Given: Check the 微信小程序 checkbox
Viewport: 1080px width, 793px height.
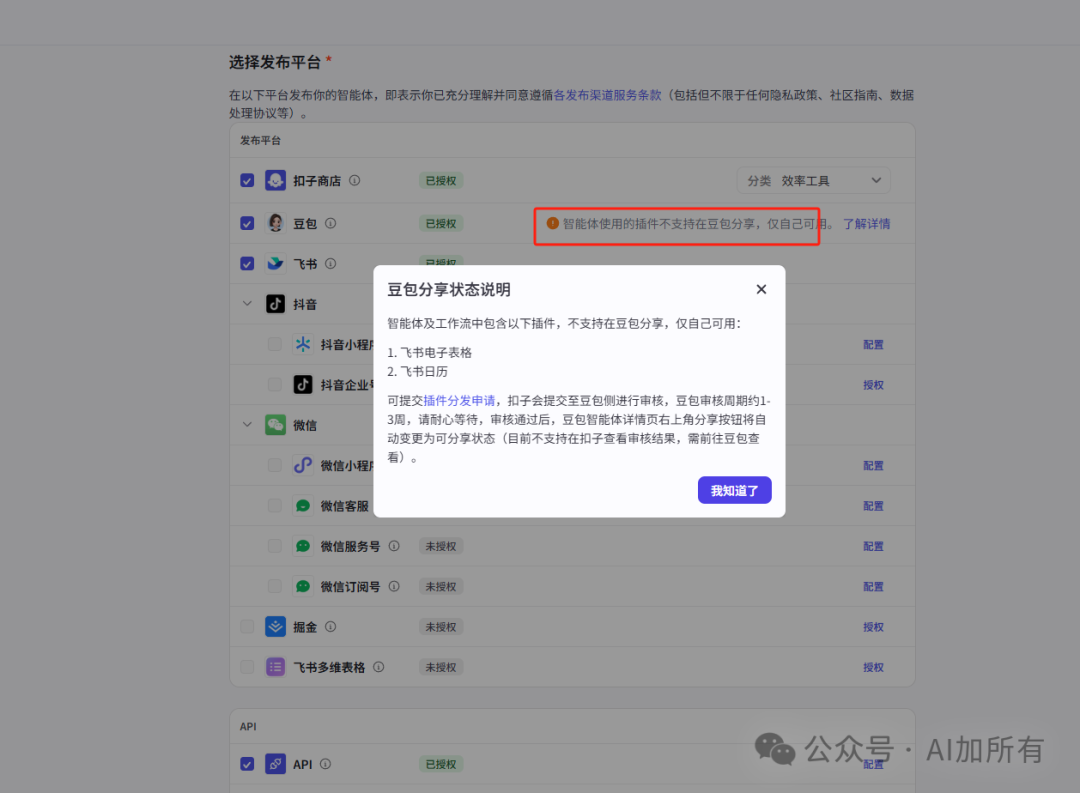Looking at the screenshot, I should 275,465.
